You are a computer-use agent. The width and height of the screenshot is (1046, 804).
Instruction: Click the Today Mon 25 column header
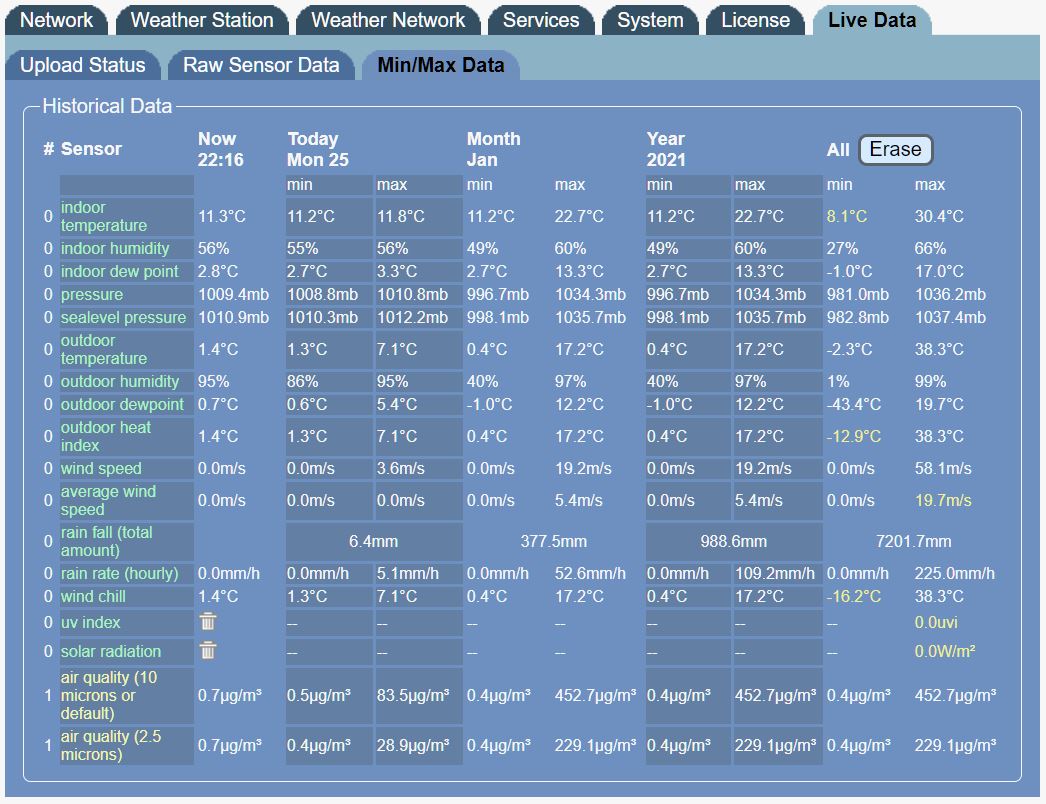coord(318,149)
